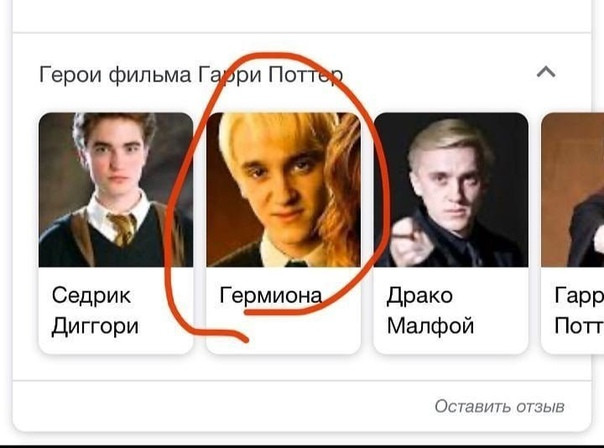The width and height of the screenshot is (604, 448).
Task: Click the Малфой surname line
Action: pyautogui.click(x=430, y=326)
